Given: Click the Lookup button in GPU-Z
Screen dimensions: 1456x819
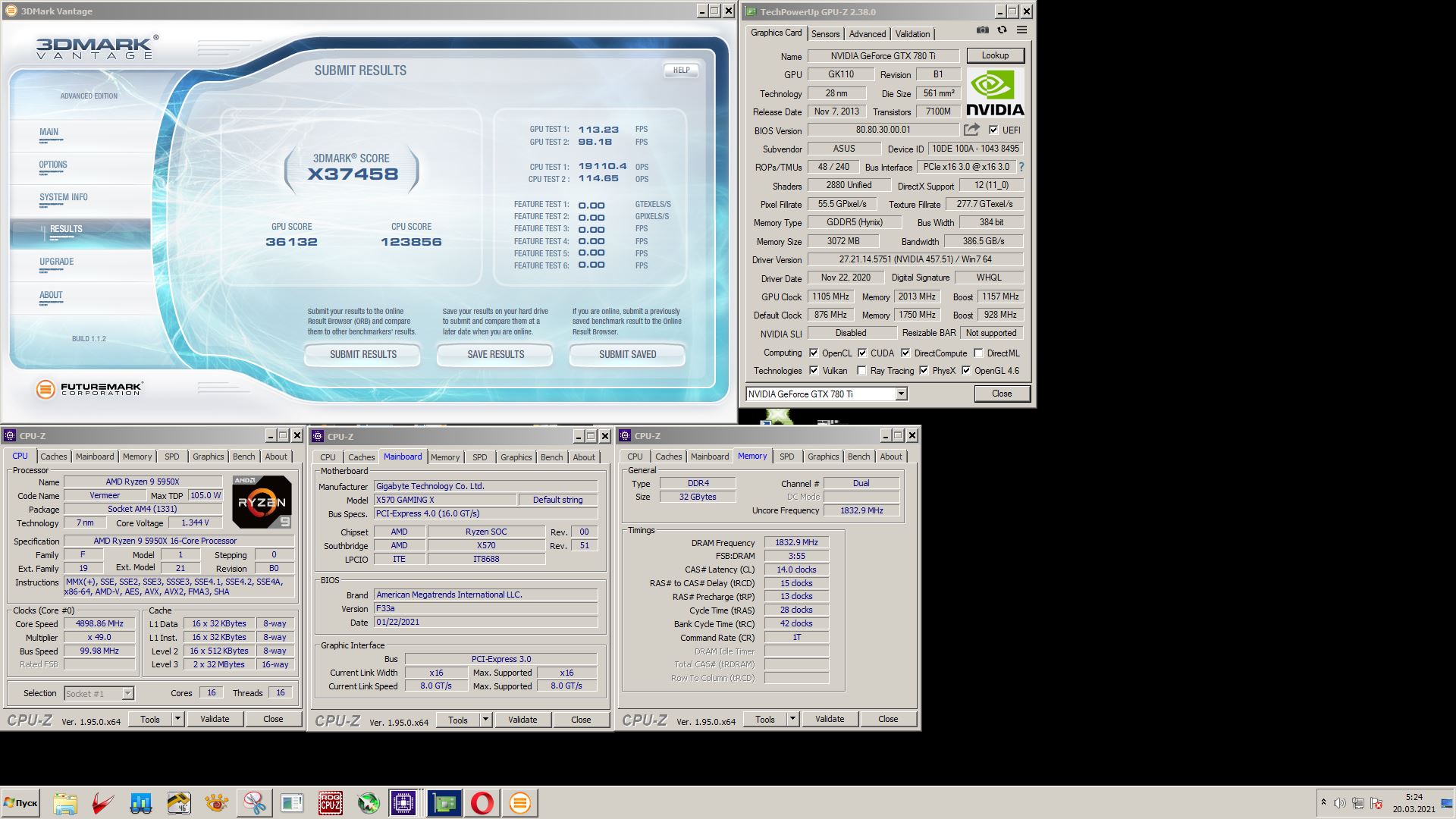Looking at the screenshot, I should (995, 55).
